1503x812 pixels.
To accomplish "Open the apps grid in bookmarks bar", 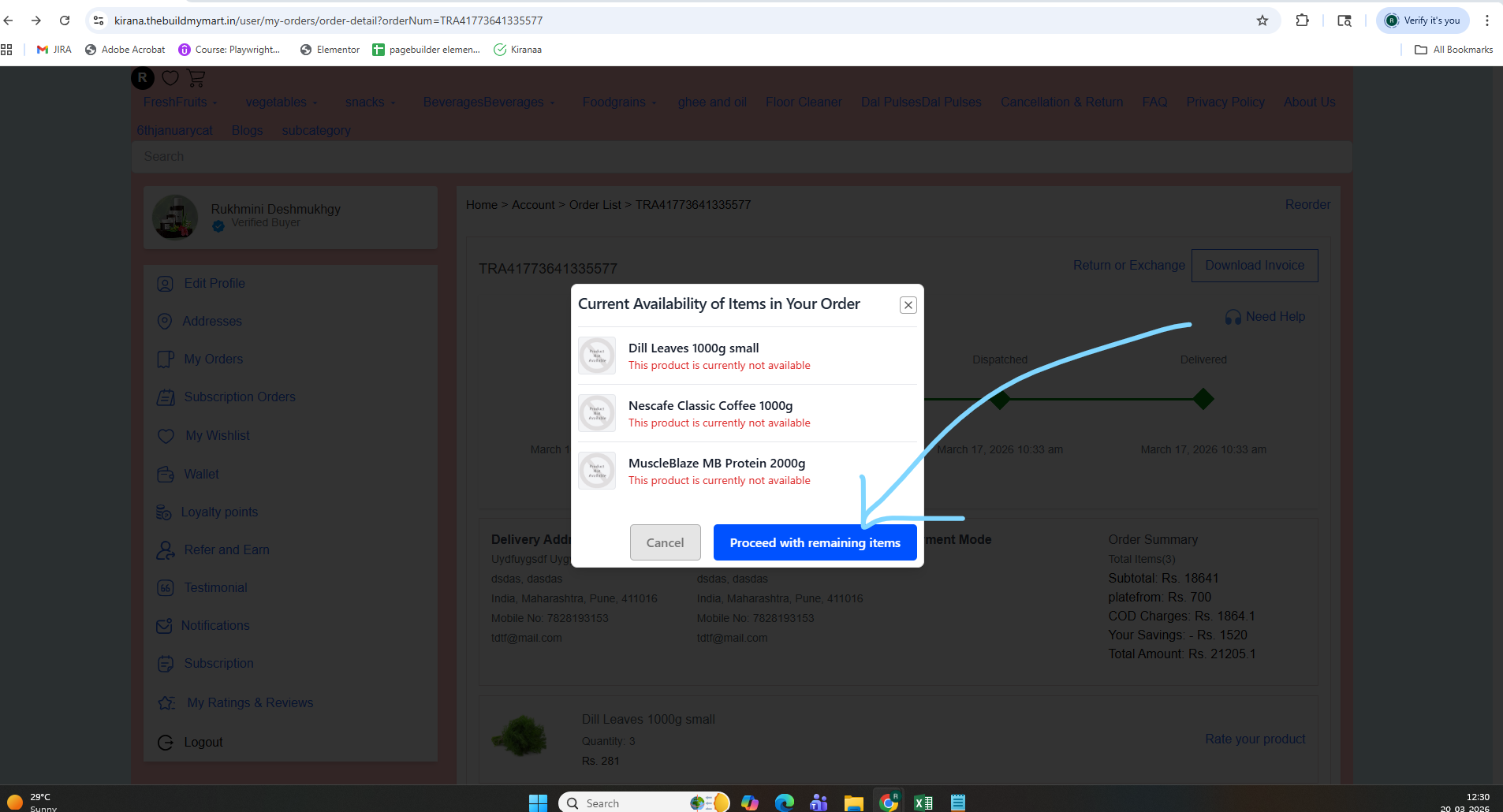I will coord(7,50).
